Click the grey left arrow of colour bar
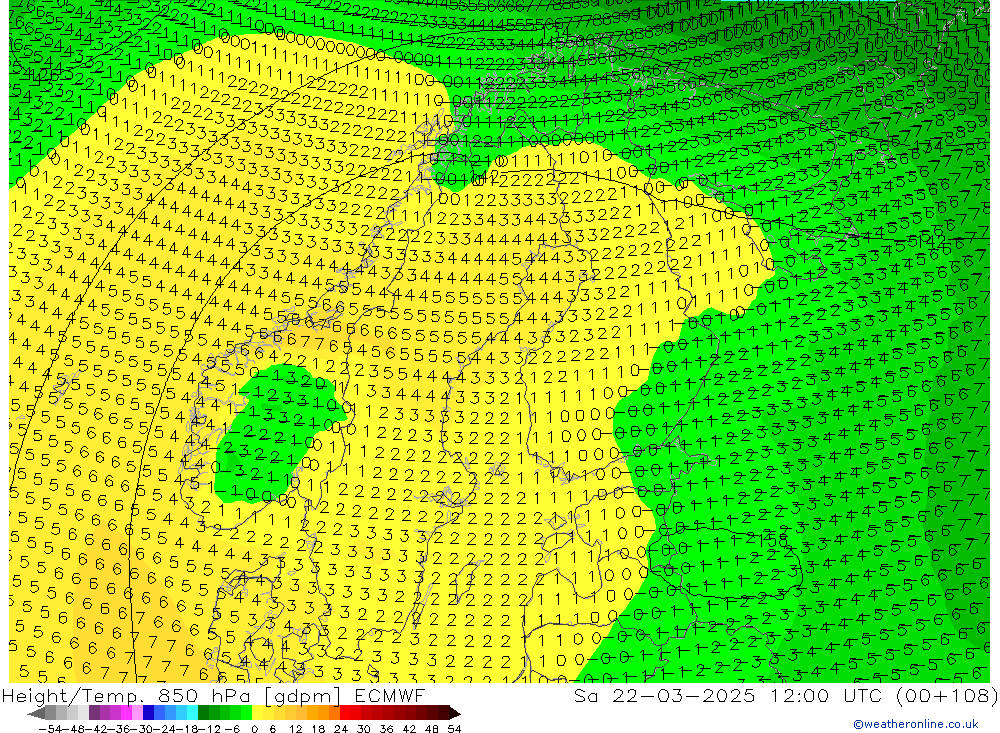This screenshot has height=733, width=1000. coord(36,714)
